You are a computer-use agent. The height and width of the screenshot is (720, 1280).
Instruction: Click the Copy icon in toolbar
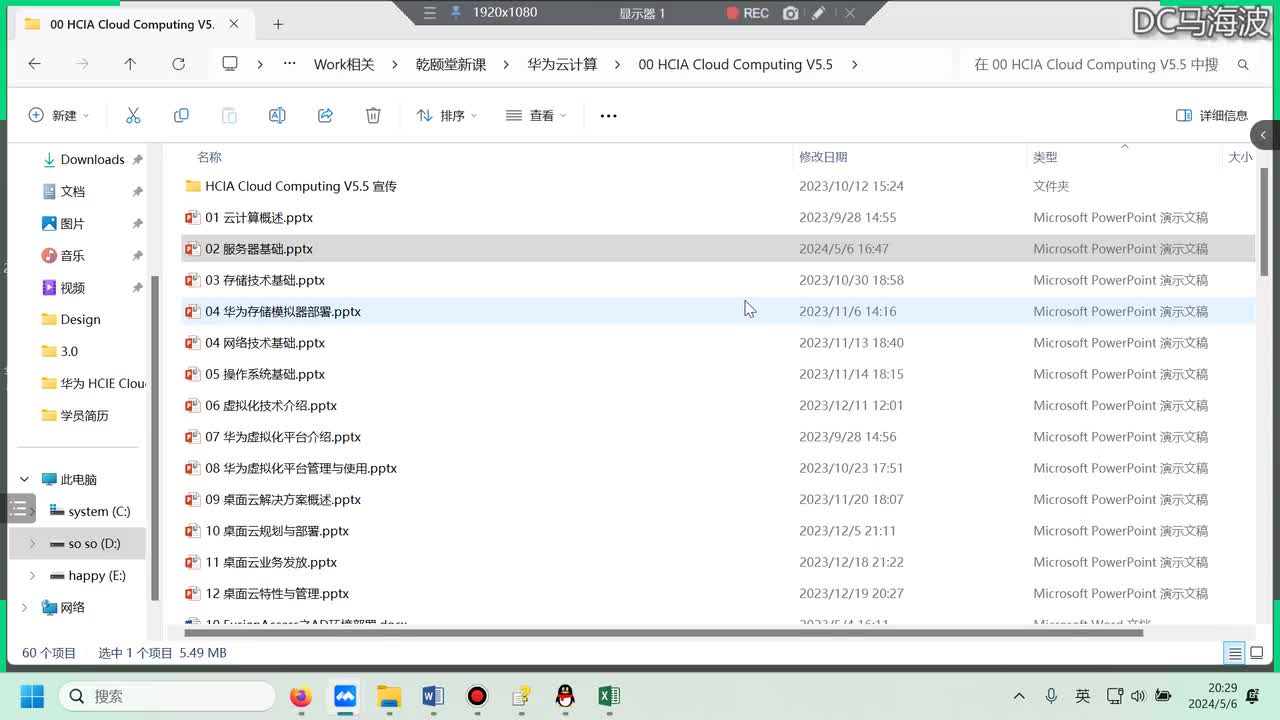(x=181, y=116)
